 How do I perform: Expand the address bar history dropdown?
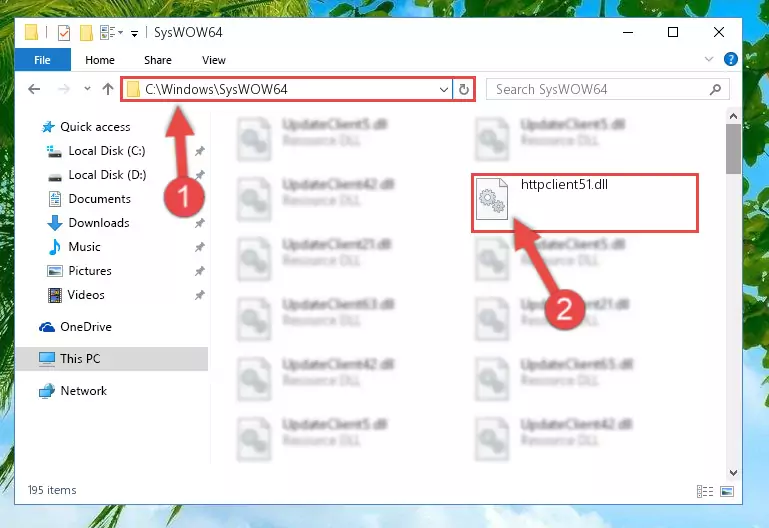[x=443, y=89]
